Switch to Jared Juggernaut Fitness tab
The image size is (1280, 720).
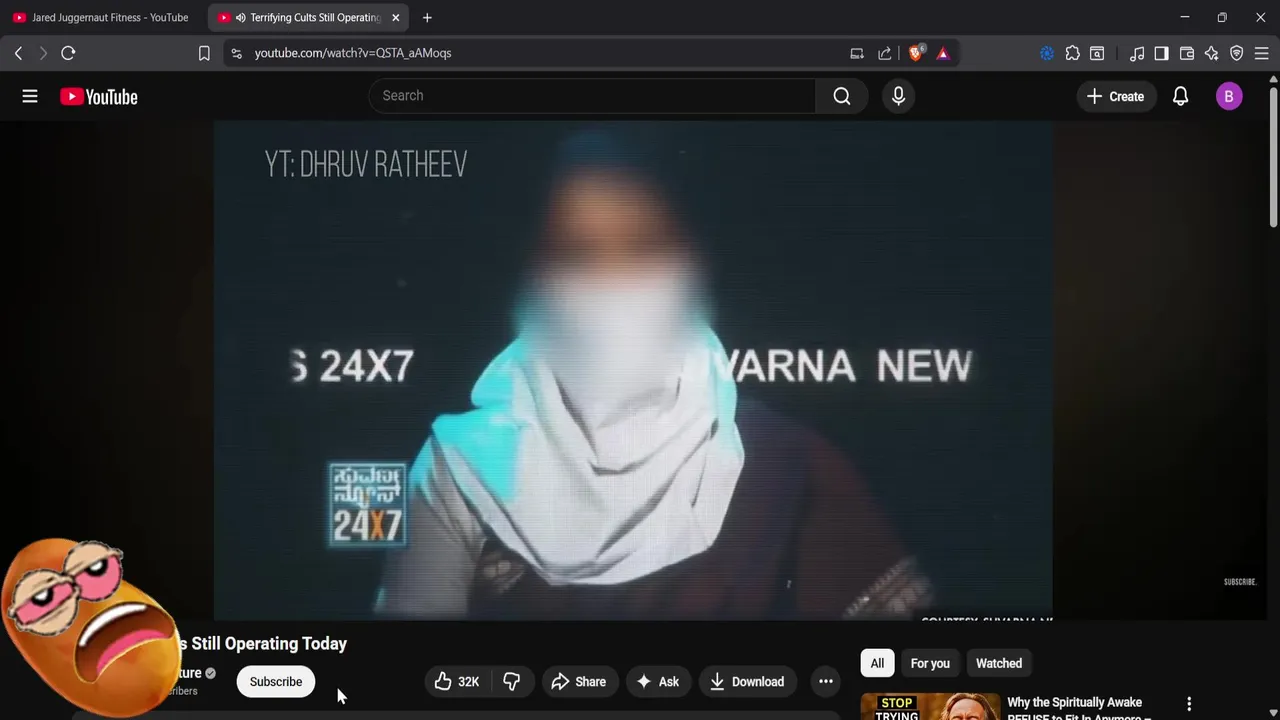coord(100,17)
